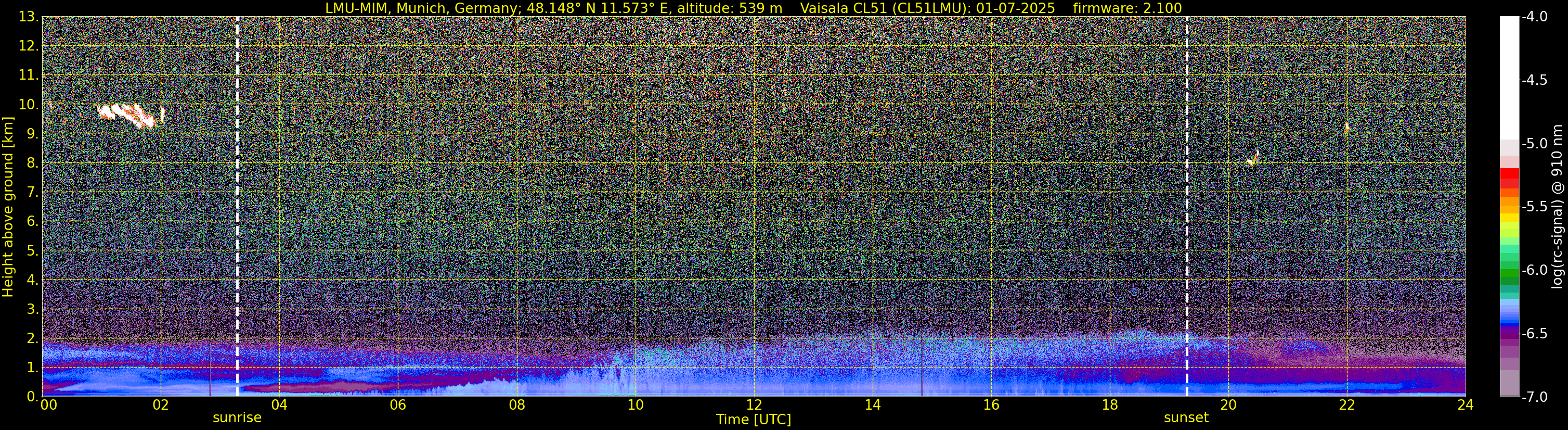Click the time axis tick '18'
Image resolution: width=1568 pixels, height=430 pixels.
(x=1110, y=405)
